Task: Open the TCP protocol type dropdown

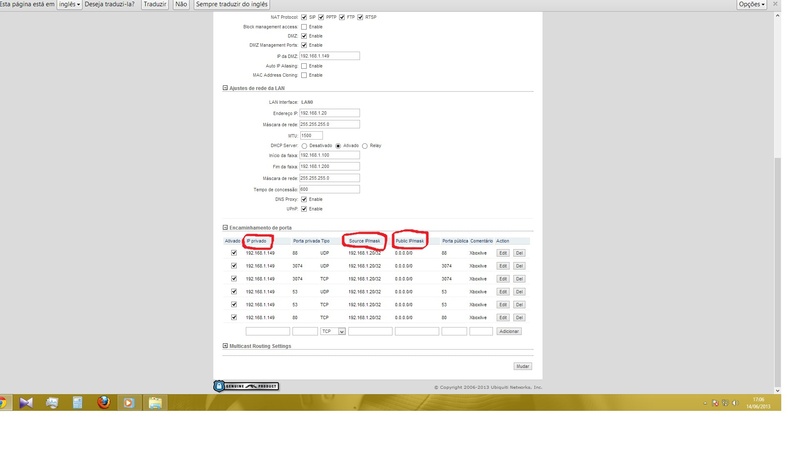Action: pyautogui.click(x=333, y=331)
